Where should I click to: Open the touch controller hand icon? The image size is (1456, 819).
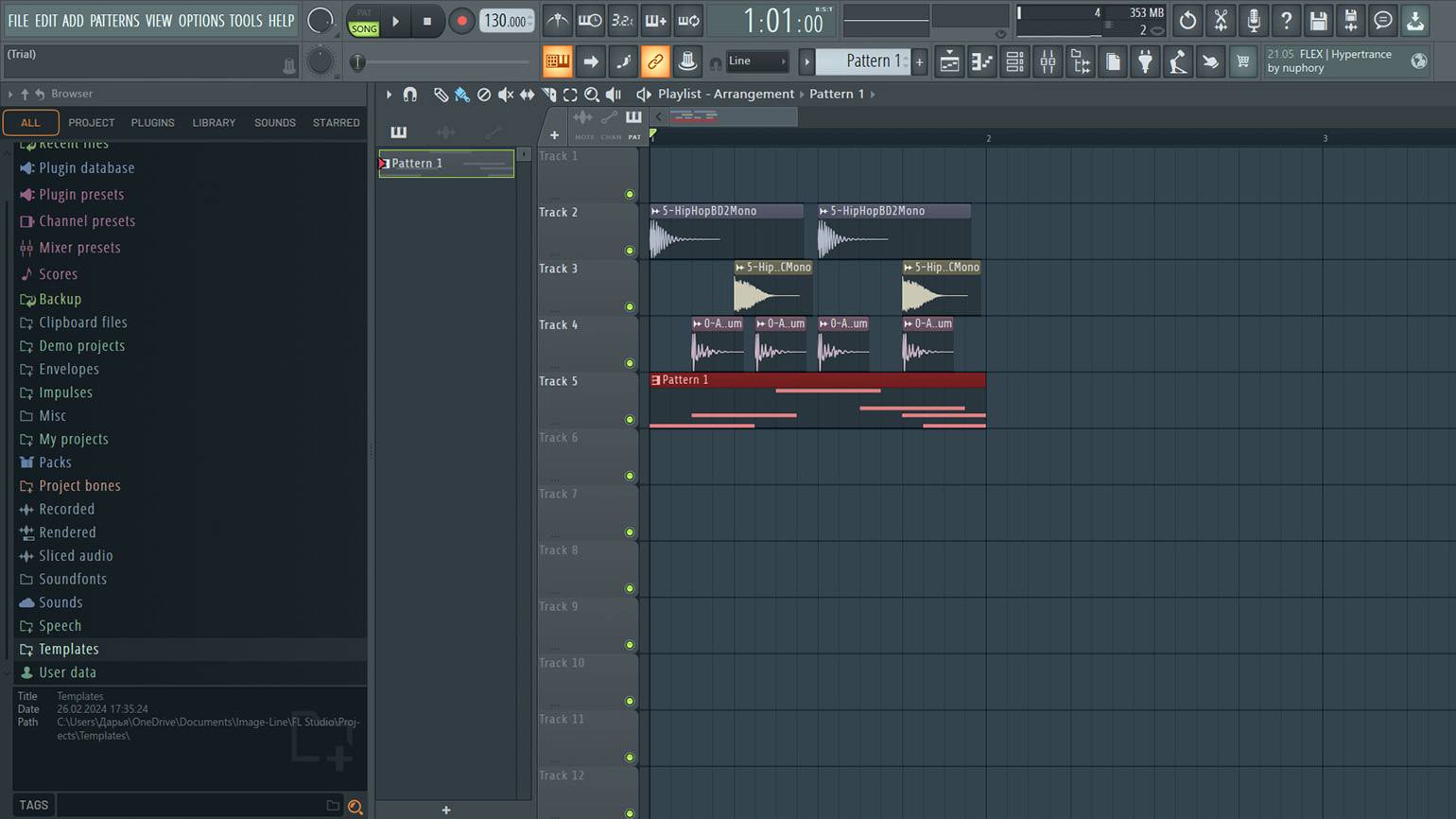pos(1210,62)
